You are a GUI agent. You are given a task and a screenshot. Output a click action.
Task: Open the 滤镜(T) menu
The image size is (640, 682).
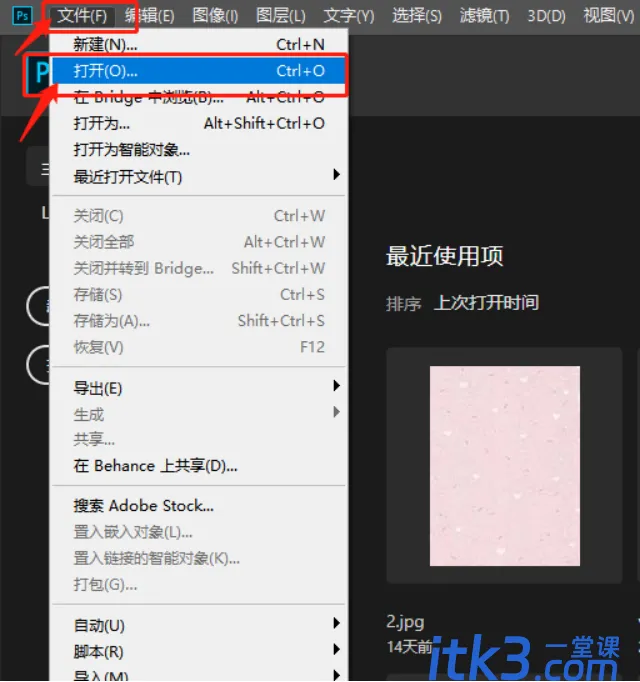[x=484, y=16]
